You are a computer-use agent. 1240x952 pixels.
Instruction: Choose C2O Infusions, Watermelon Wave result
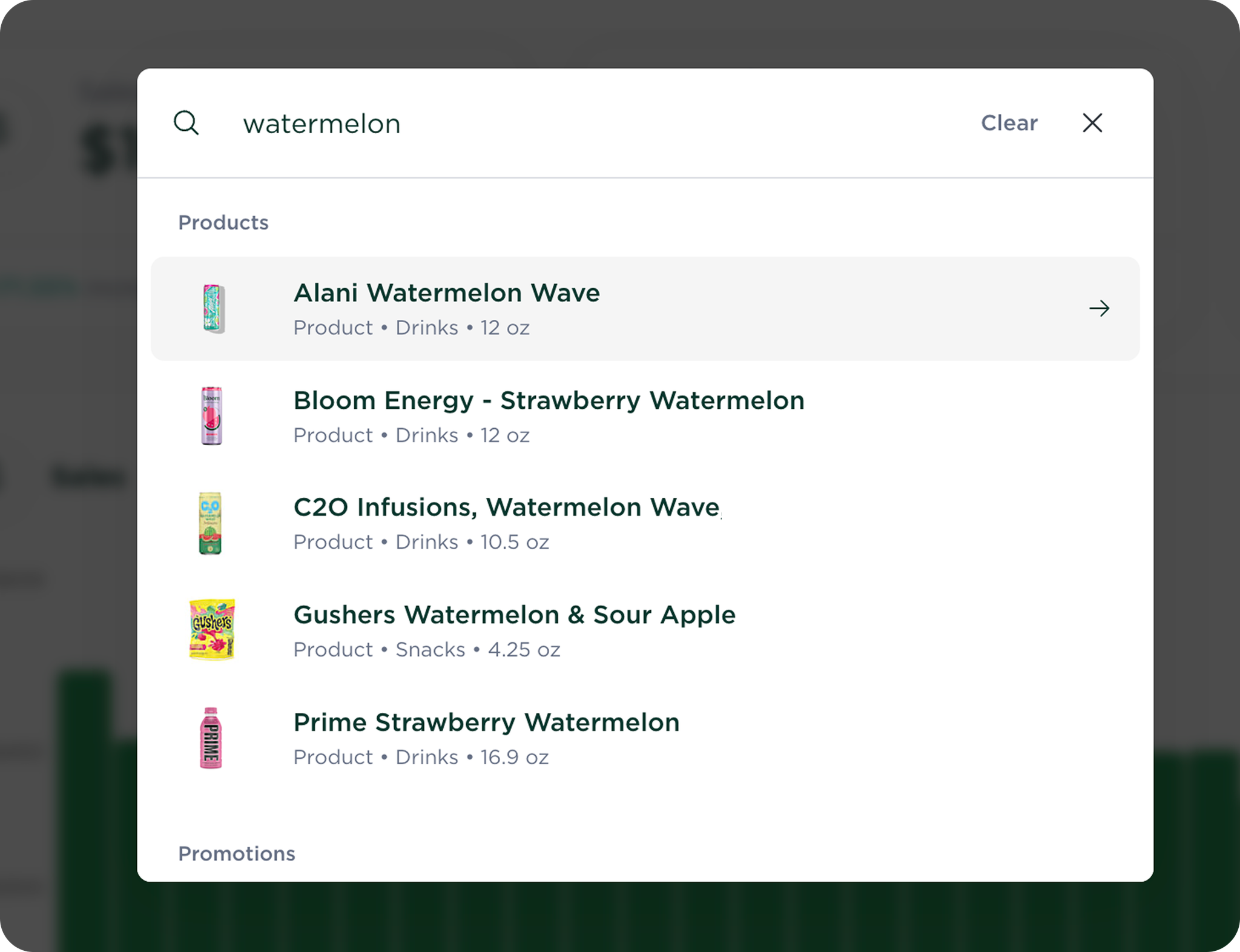point(645,524)
